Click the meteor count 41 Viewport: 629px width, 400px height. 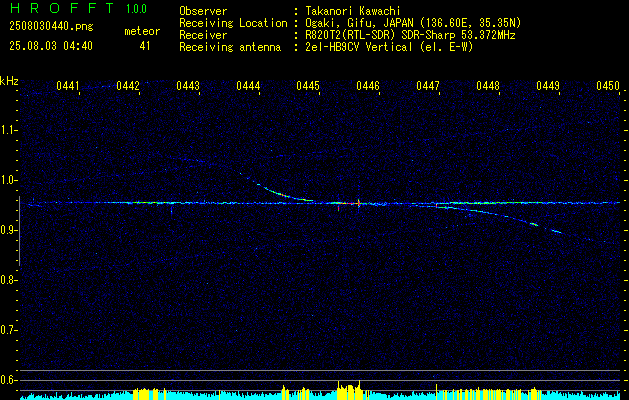pos(145,46)
